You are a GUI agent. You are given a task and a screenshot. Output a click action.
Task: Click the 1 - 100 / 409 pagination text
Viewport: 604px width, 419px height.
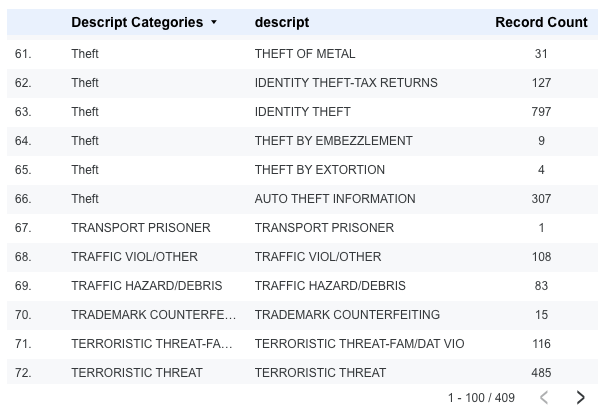481,398
